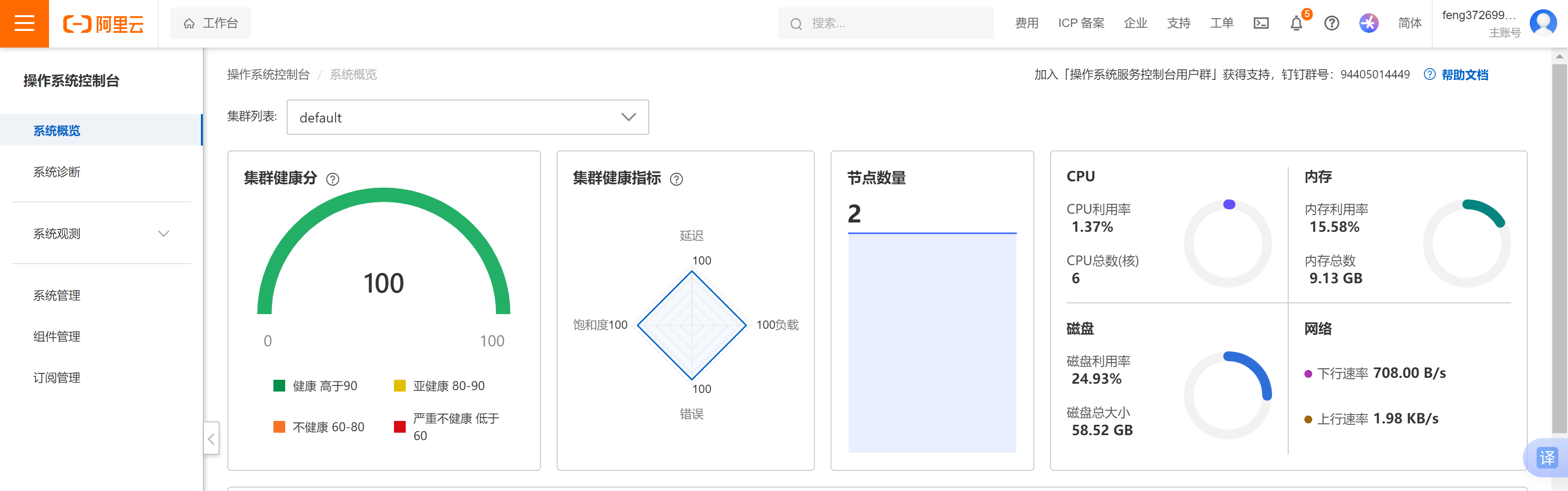Expand the 系统观测 menu chevron

coord(163,234)
